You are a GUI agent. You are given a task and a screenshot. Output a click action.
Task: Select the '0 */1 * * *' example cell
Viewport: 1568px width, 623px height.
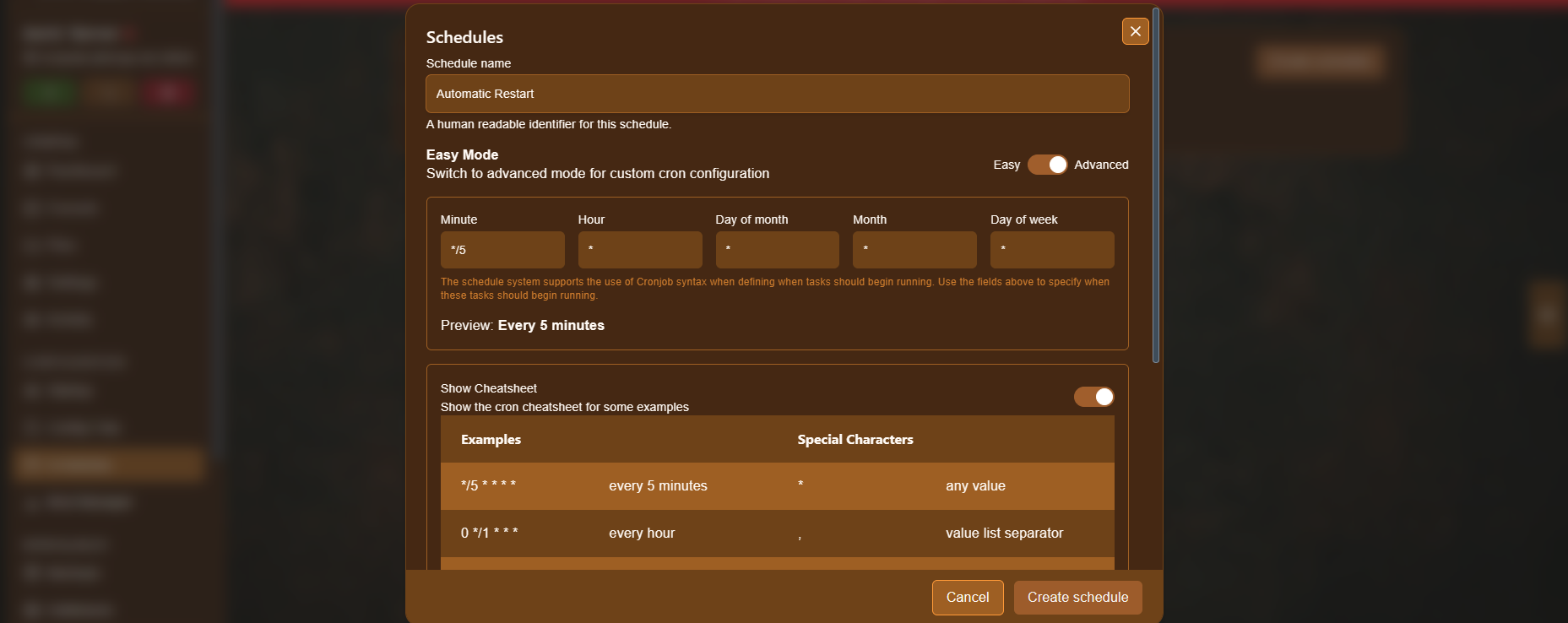[490, 534]
